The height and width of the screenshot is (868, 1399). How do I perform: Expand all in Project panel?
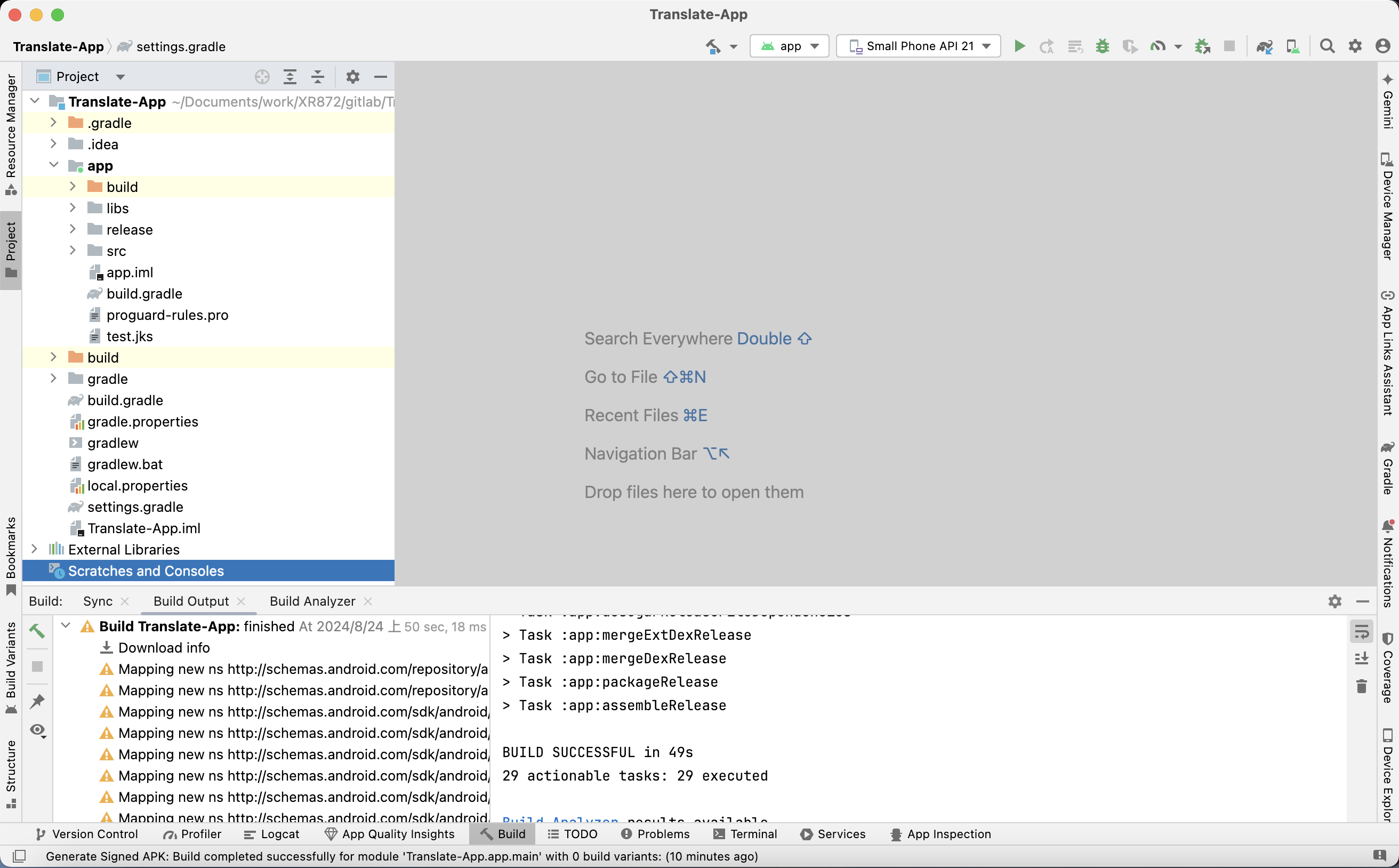(x=290, y=76)
